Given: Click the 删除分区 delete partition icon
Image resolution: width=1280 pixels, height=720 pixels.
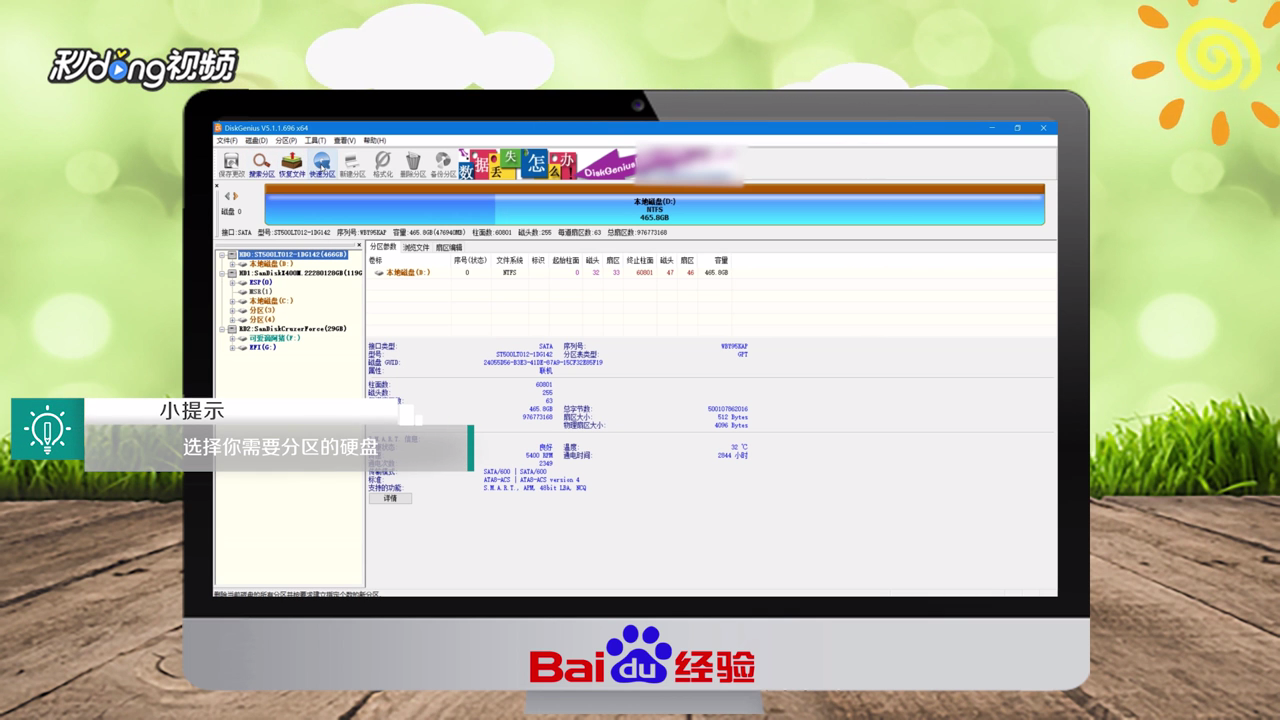Looking at the screenshot, I should coord(413,165).
